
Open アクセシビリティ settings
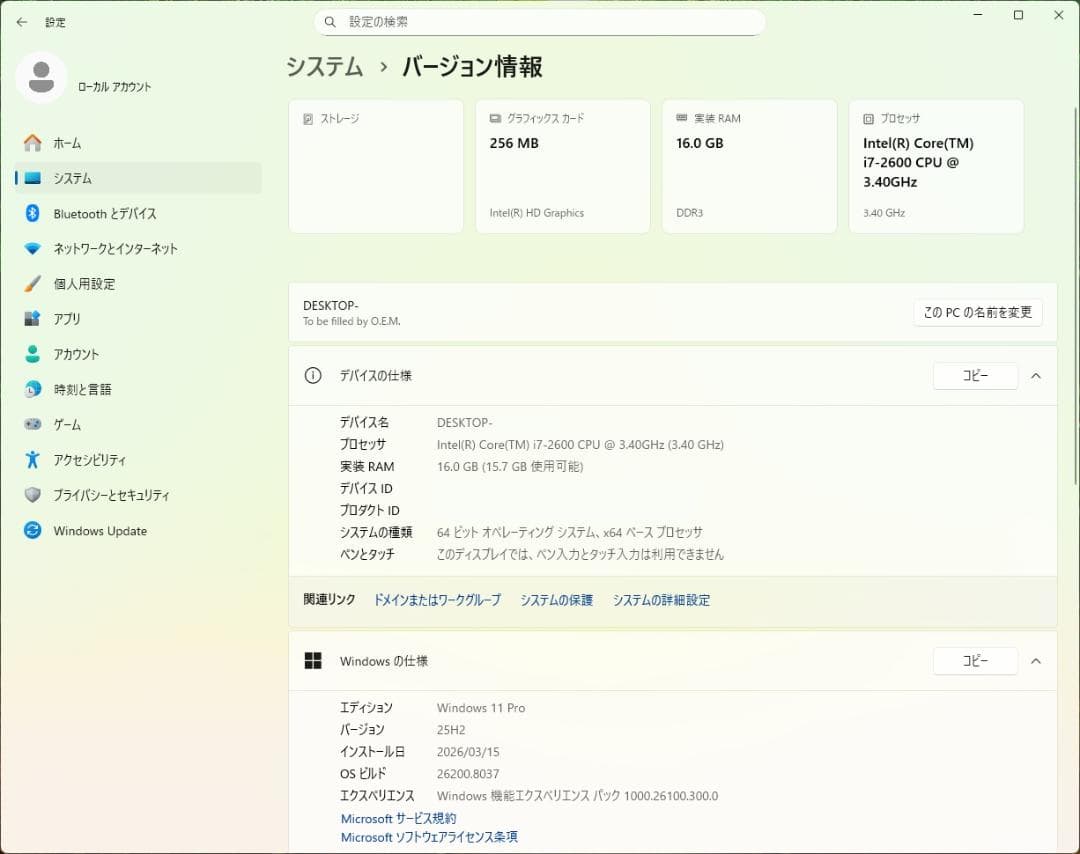tap(138, 459)
